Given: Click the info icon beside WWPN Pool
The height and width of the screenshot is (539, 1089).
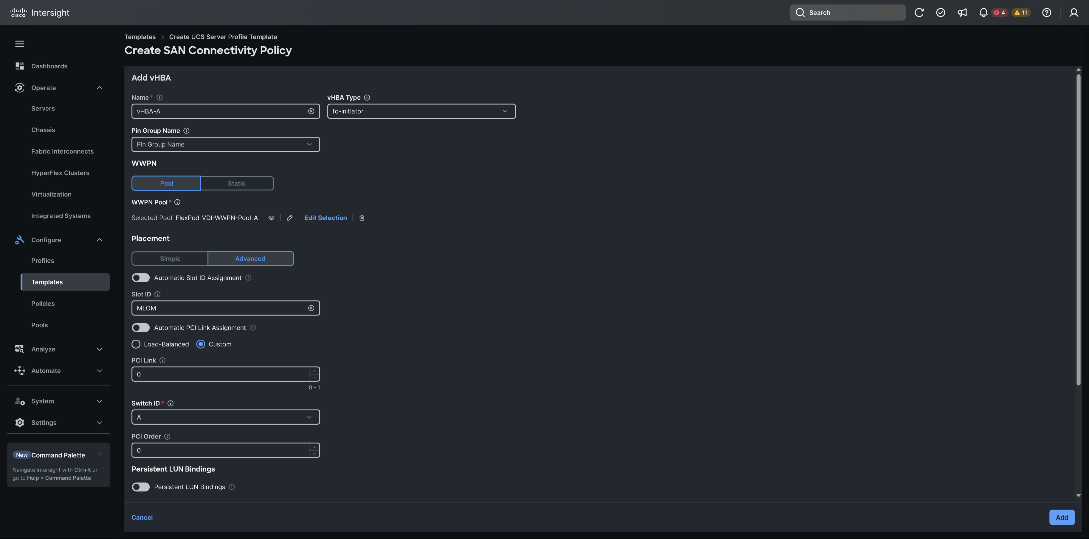Looking at the screenshot, I should tap(177, 202).
